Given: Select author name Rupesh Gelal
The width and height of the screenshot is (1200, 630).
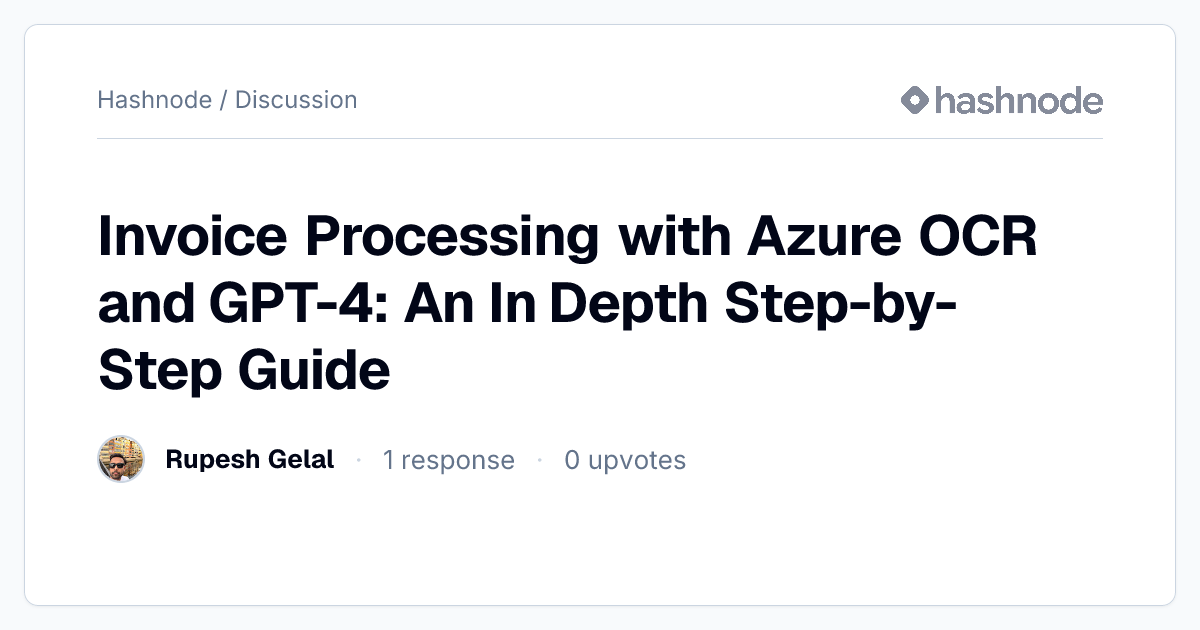Looking at the screenshot, I should (x=250, y=460).
